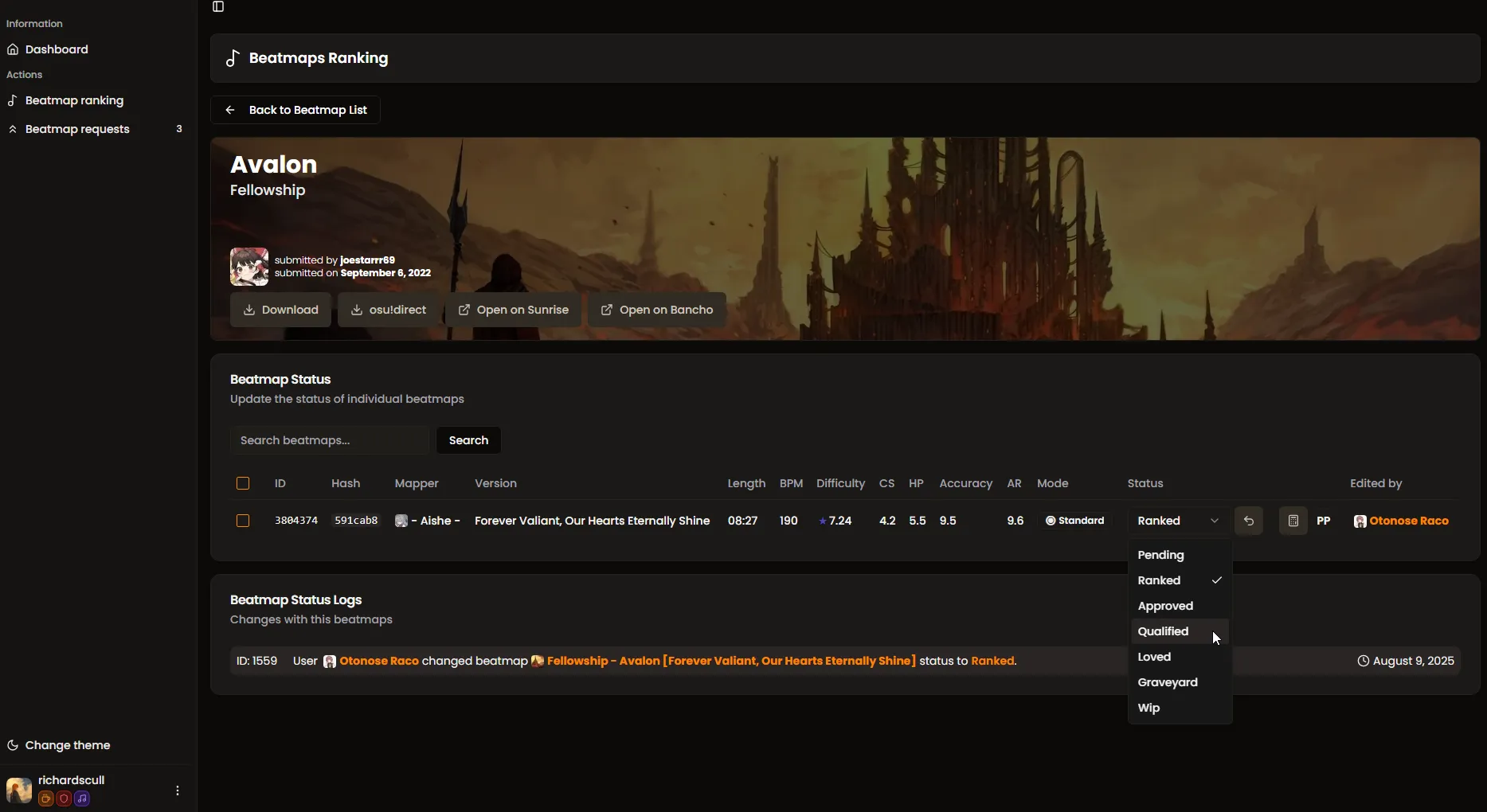The height and width of the screenshot is (812, 1487).
Task: Open beatmap on Sunrise
Action: (513, 310)
